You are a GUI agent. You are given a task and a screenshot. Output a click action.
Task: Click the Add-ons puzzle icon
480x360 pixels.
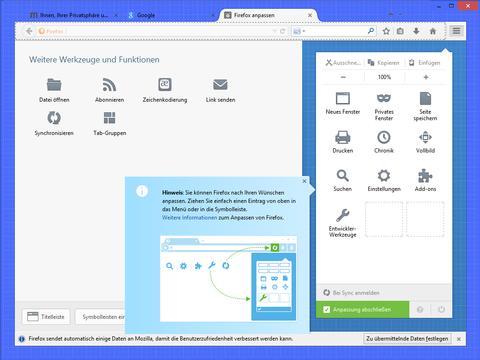[x=425, y=176]
